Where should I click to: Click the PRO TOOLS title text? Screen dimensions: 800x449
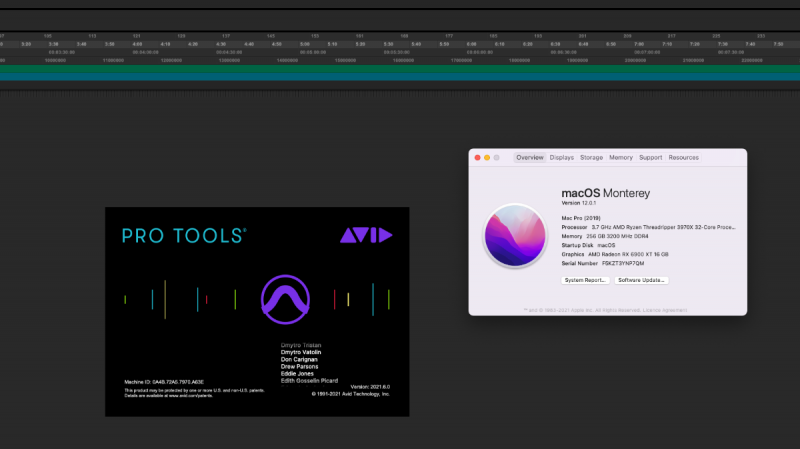pyautogui.click(x=183, y=236)
